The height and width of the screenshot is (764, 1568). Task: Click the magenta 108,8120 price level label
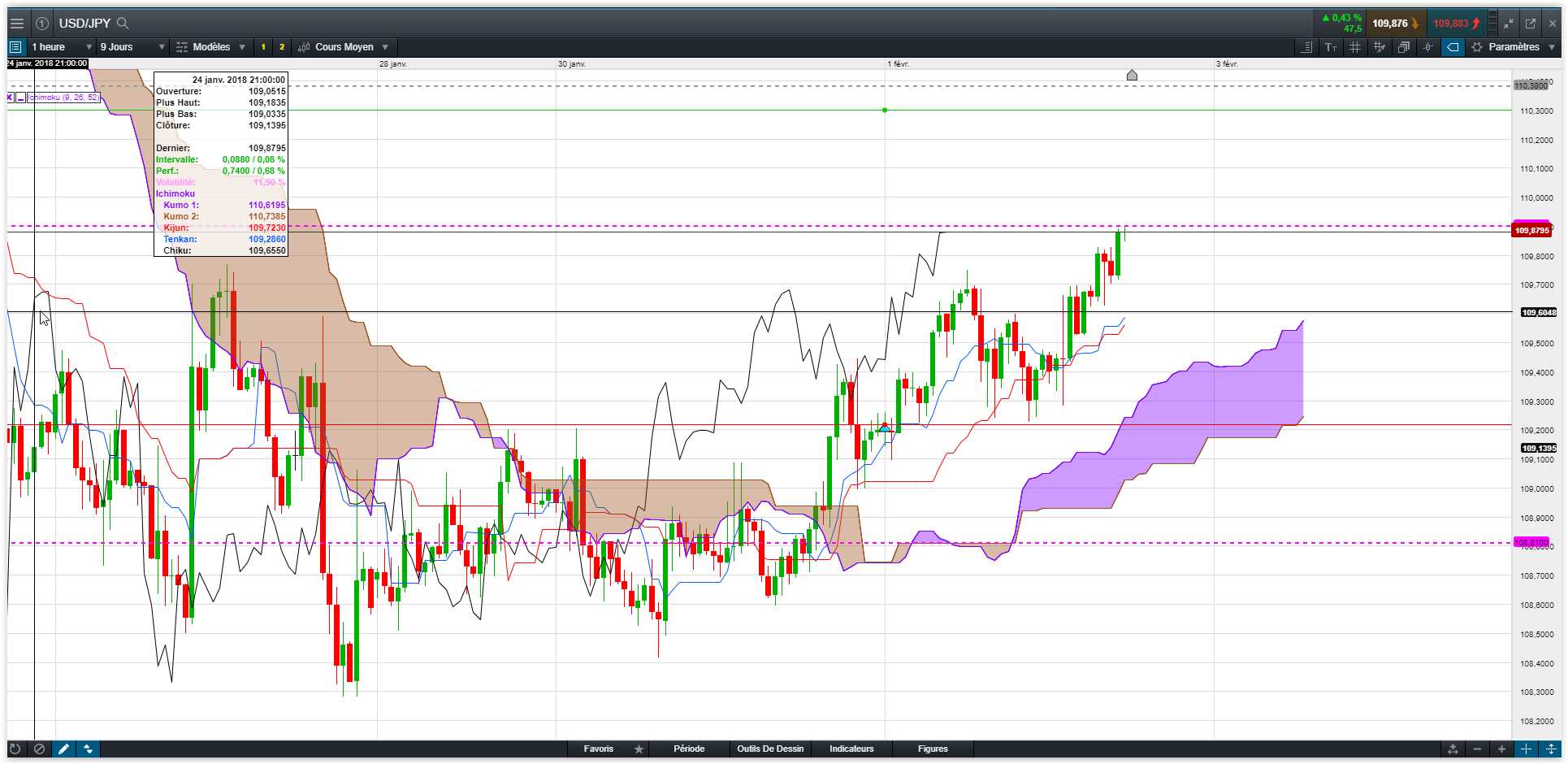point(1531,542)
